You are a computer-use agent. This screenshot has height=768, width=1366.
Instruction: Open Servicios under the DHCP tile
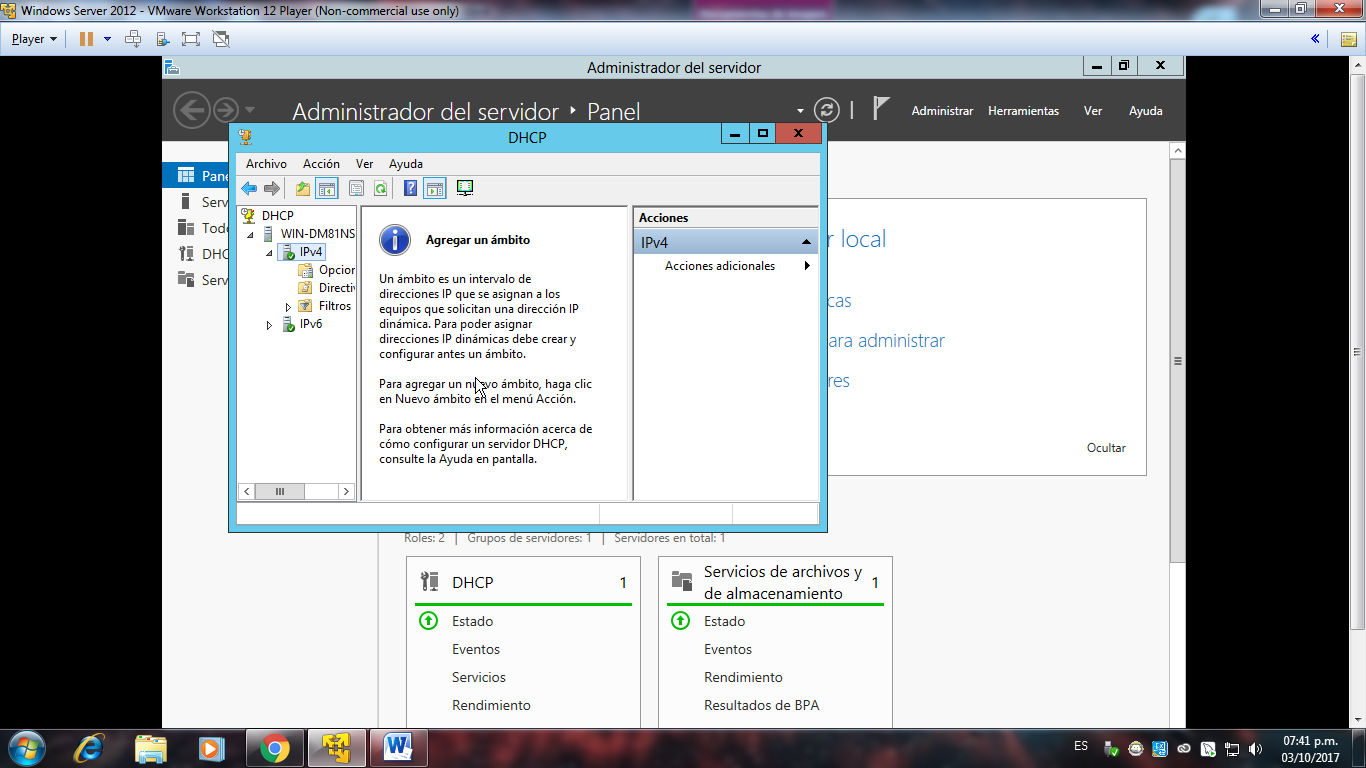click(x=479, y=677)
